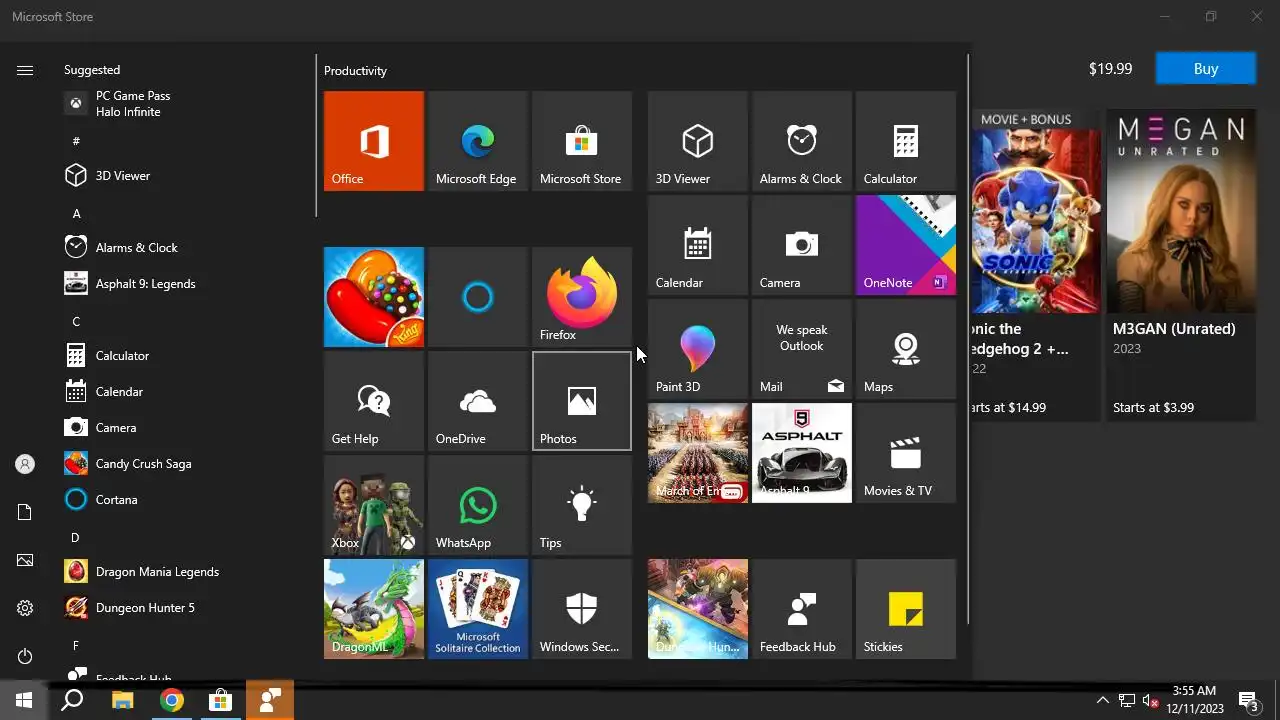Open the Mail tile
Screen dimensions: 1280x720
(x=802, y=349)
